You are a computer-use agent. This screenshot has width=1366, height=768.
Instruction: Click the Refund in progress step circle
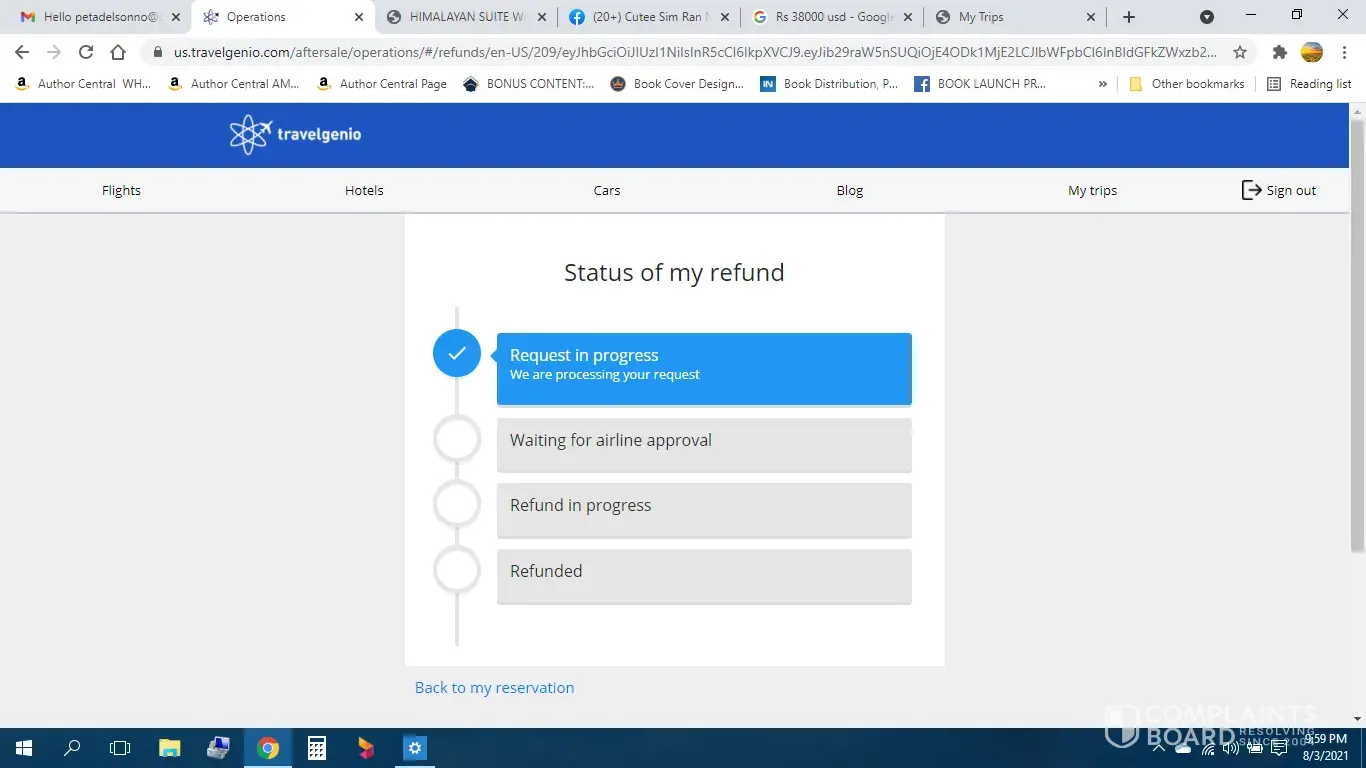pos(457,504)
